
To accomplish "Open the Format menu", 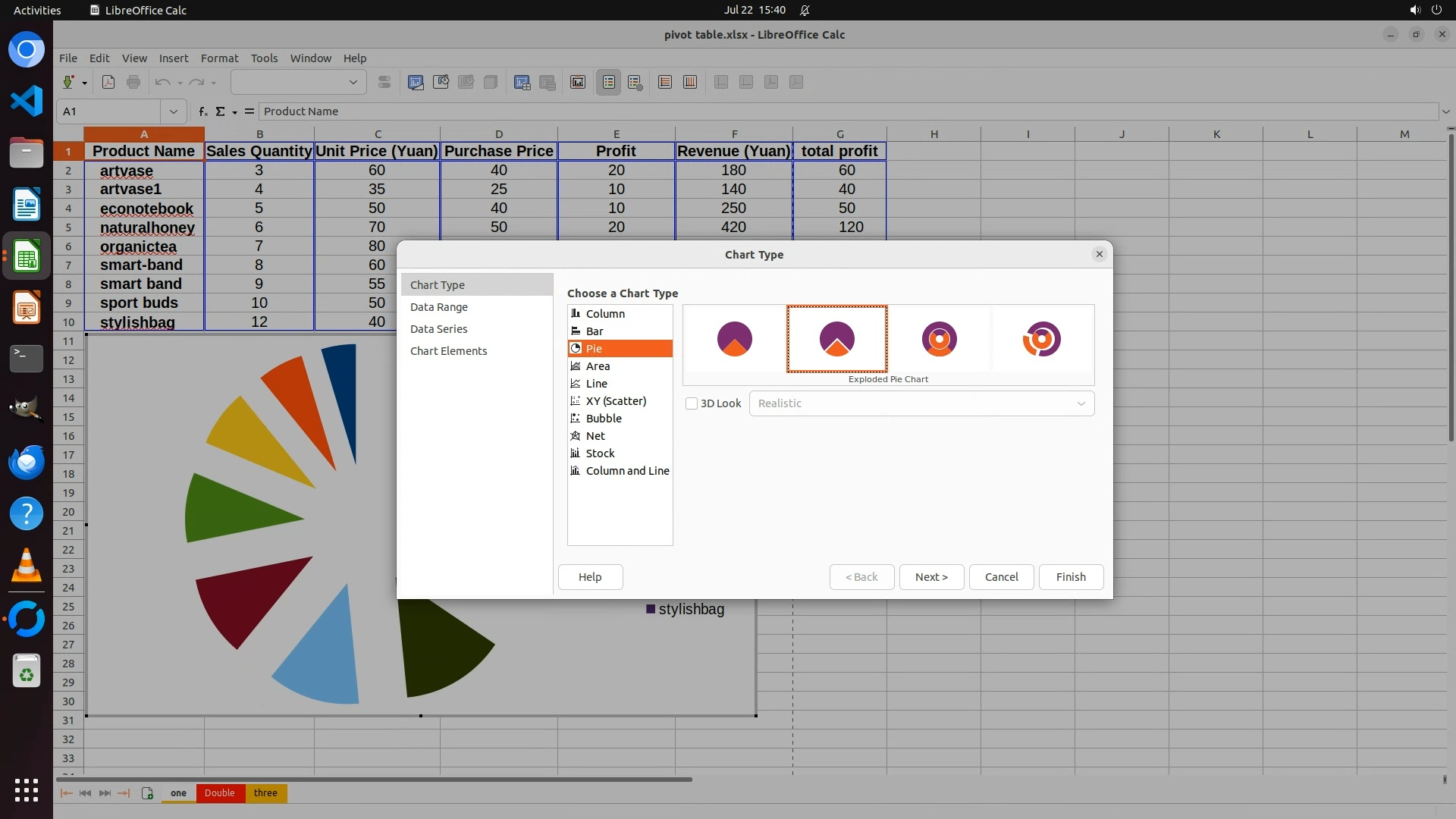I will [x=219, y=58].
